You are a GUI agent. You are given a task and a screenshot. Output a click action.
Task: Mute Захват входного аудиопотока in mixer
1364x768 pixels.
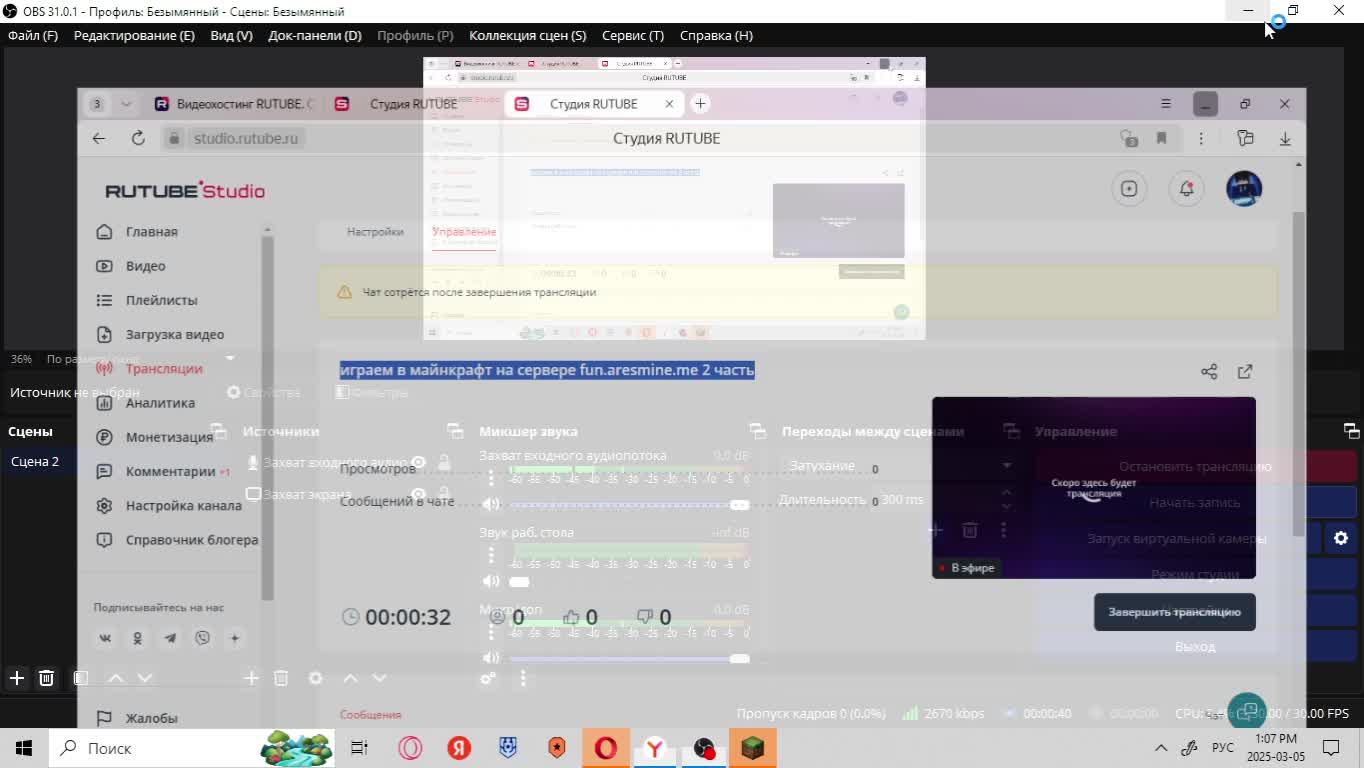[x=490, y=504]
